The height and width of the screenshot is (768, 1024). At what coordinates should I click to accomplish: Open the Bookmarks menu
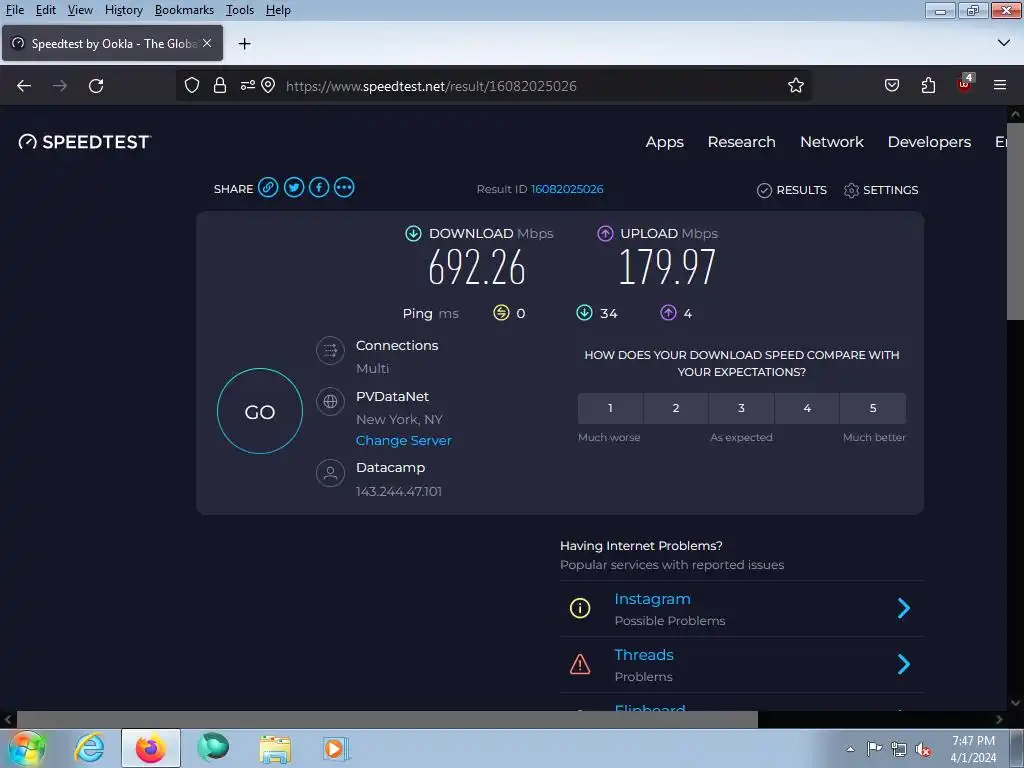(184, 10)
